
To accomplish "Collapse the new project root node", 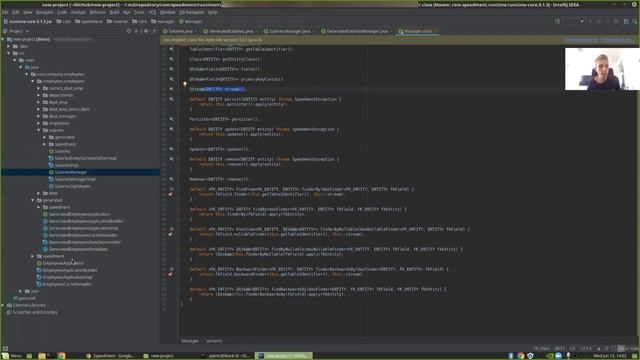I will [x=3, y=39].
